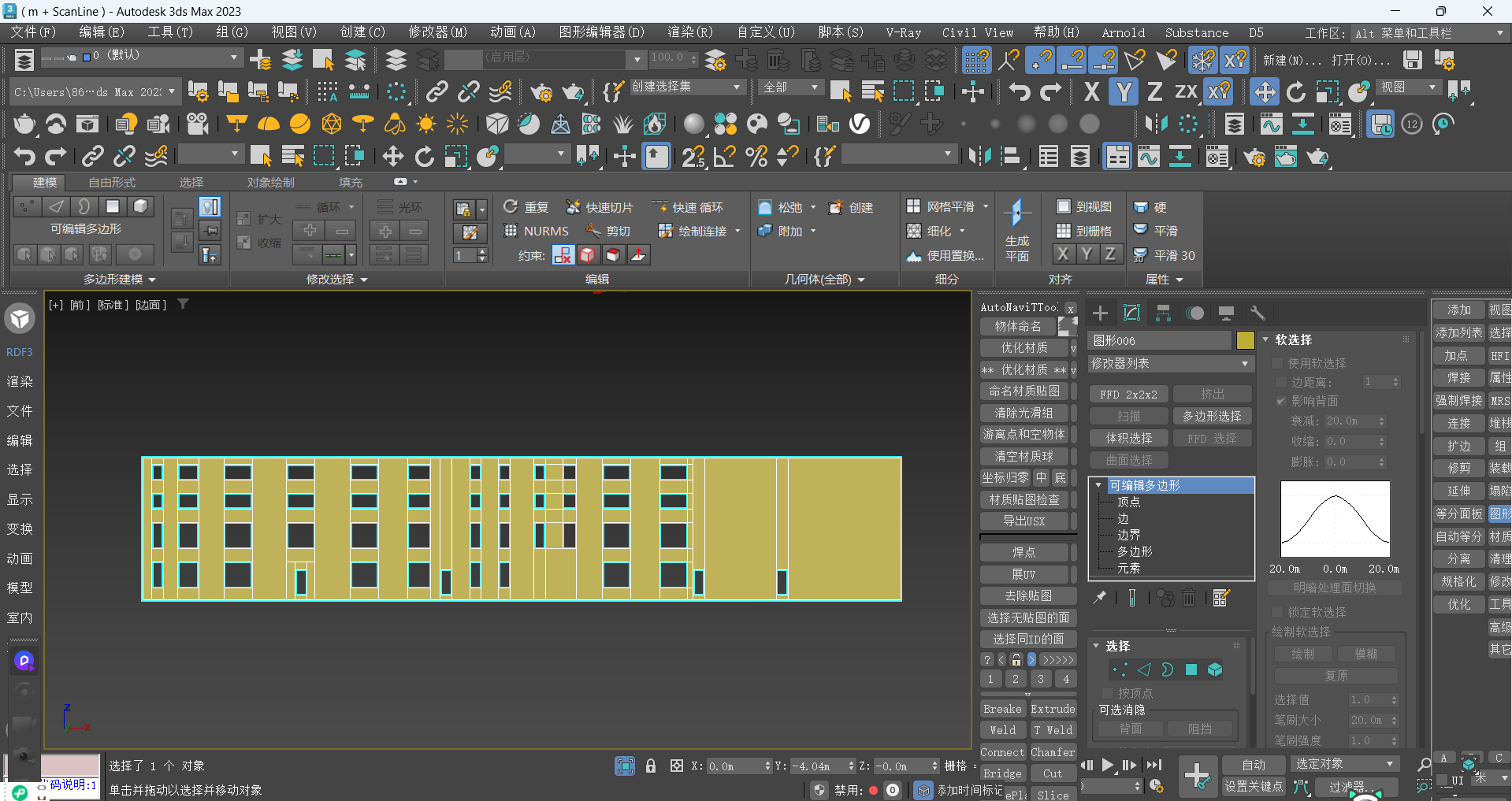Activate the Select and Move tool

pos(1265,91)
